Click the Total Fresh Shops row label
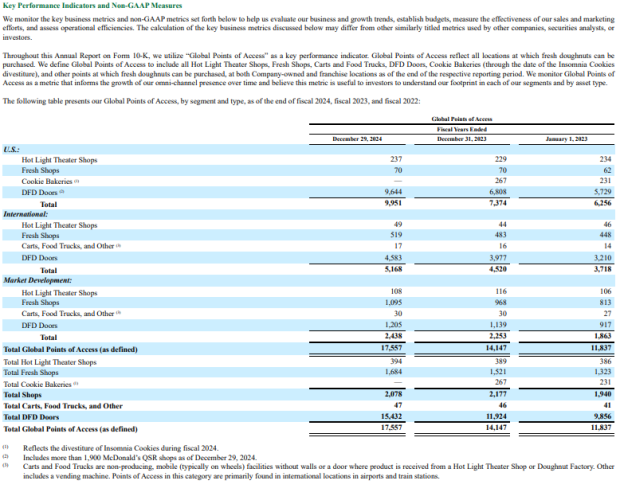The width and height of the screenshot is (620, 500). [31, 372]
